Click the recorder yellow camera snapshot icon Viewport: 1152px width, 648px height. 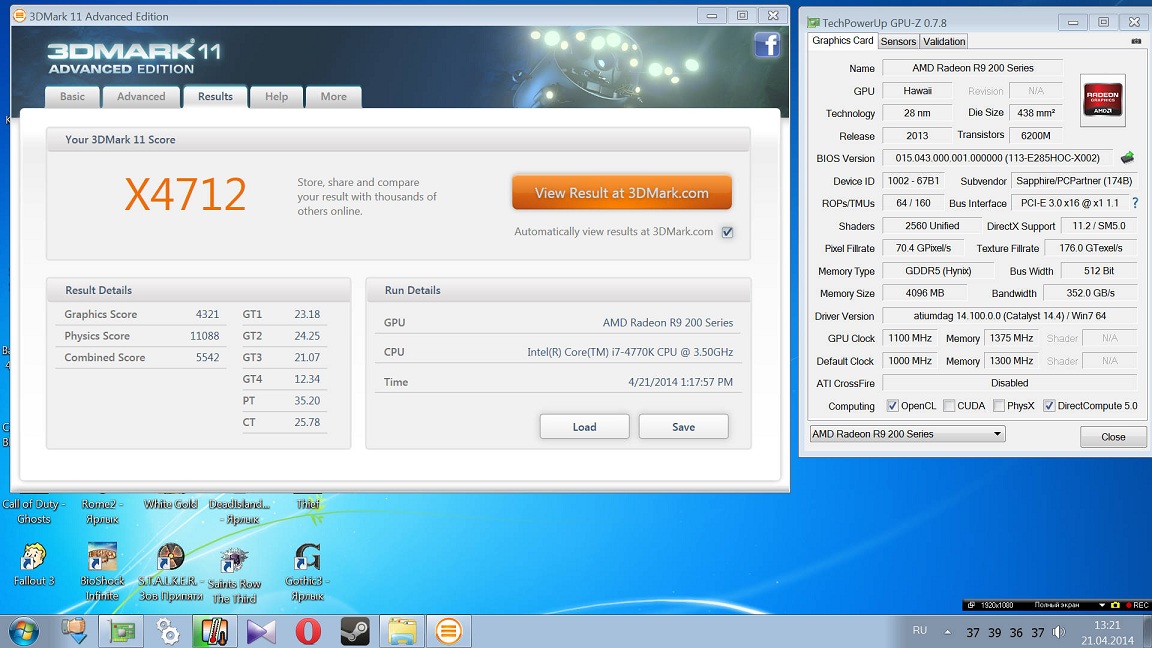click(x=1115, y=605)
